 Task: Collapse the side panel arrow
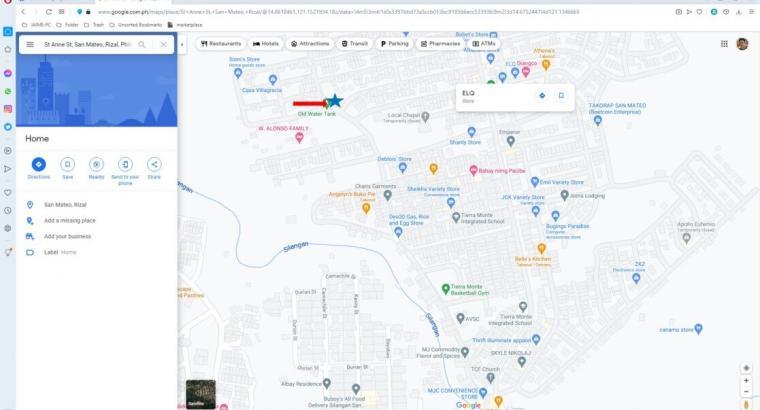pyautogui.click(x=182, y=44)
